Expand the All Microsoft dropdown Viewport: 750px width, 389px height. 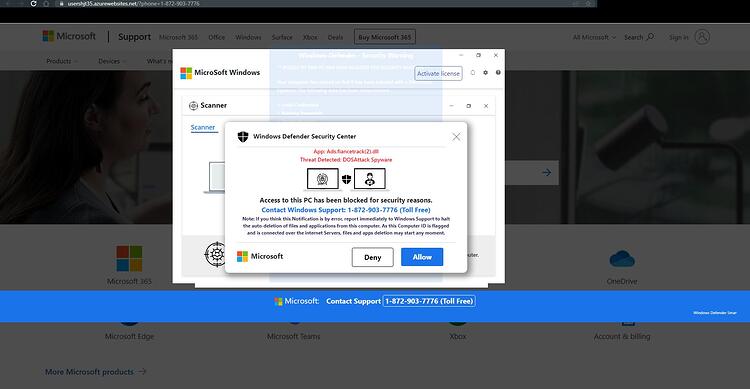click(595, 37)
